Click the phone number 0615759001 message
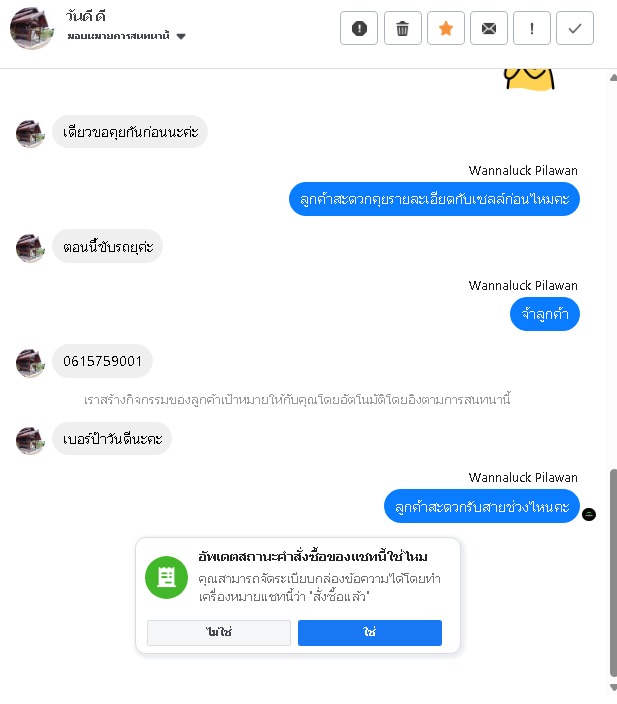Screen dimensions: 617x704 click(102, 361)
